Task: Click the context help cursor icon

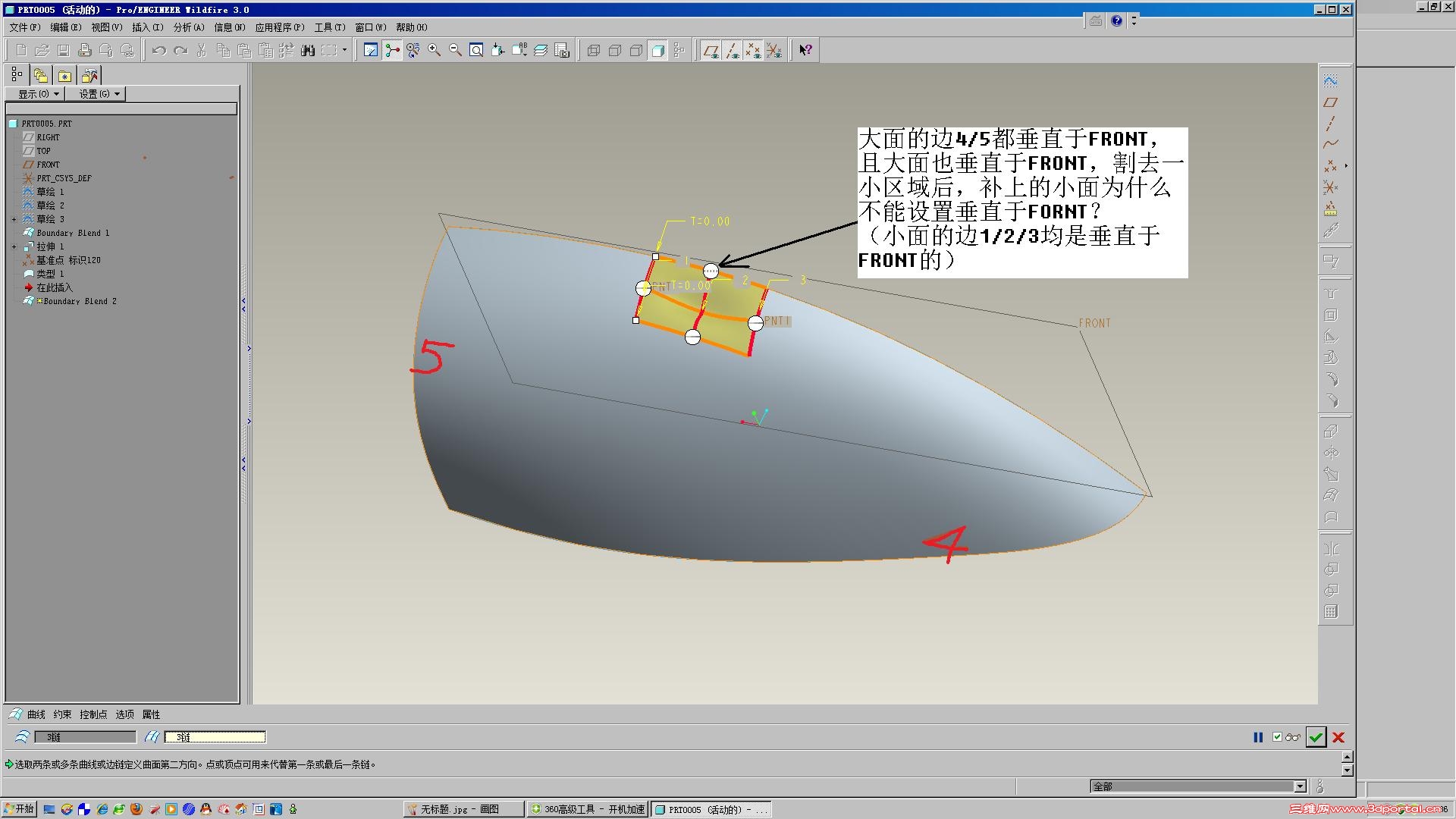Action: [805, 51]
